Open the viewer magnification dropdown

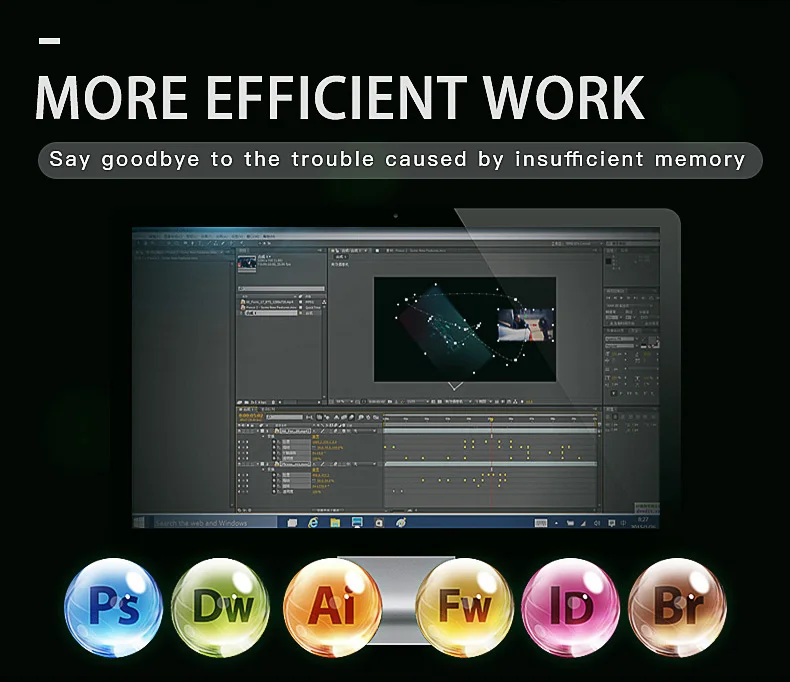tap(344, 401)
